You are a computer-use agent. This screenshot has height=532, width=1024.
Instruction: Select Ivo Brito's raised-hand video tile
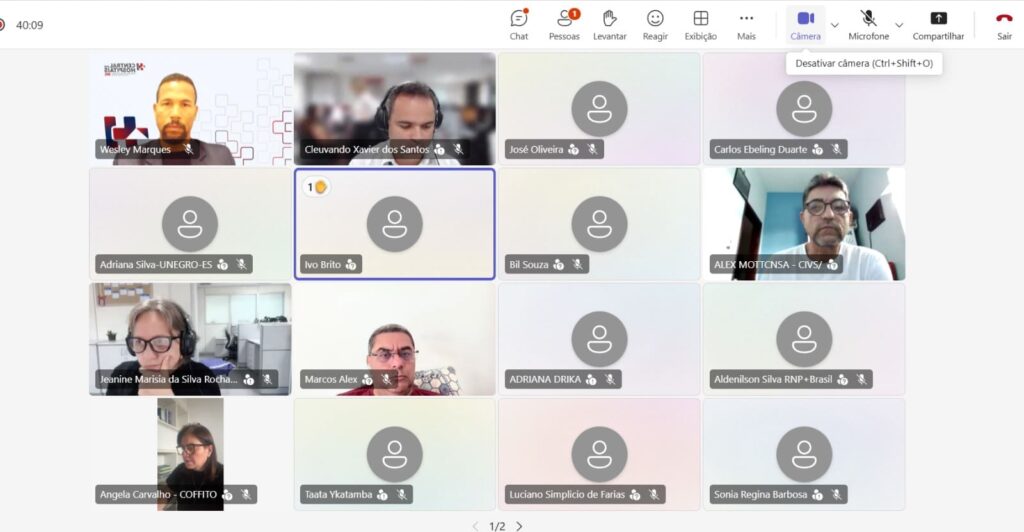[394, 224]
